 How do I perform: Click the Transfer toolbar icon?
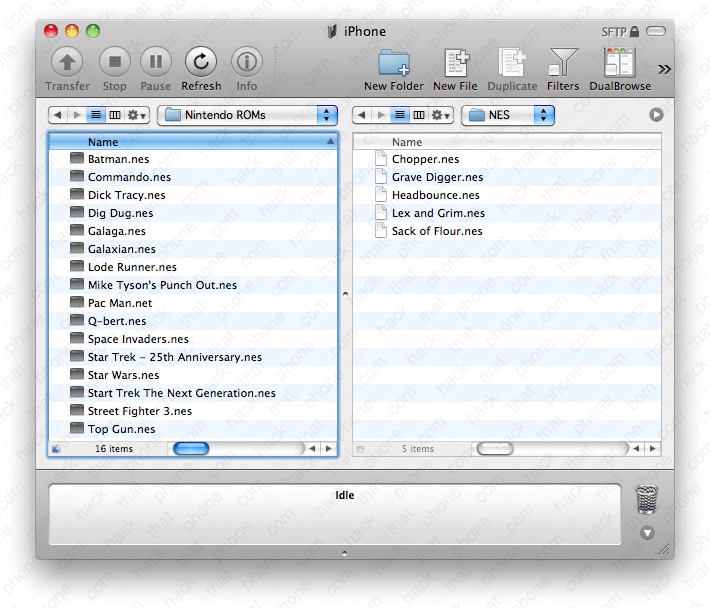[x=66, y=63]
